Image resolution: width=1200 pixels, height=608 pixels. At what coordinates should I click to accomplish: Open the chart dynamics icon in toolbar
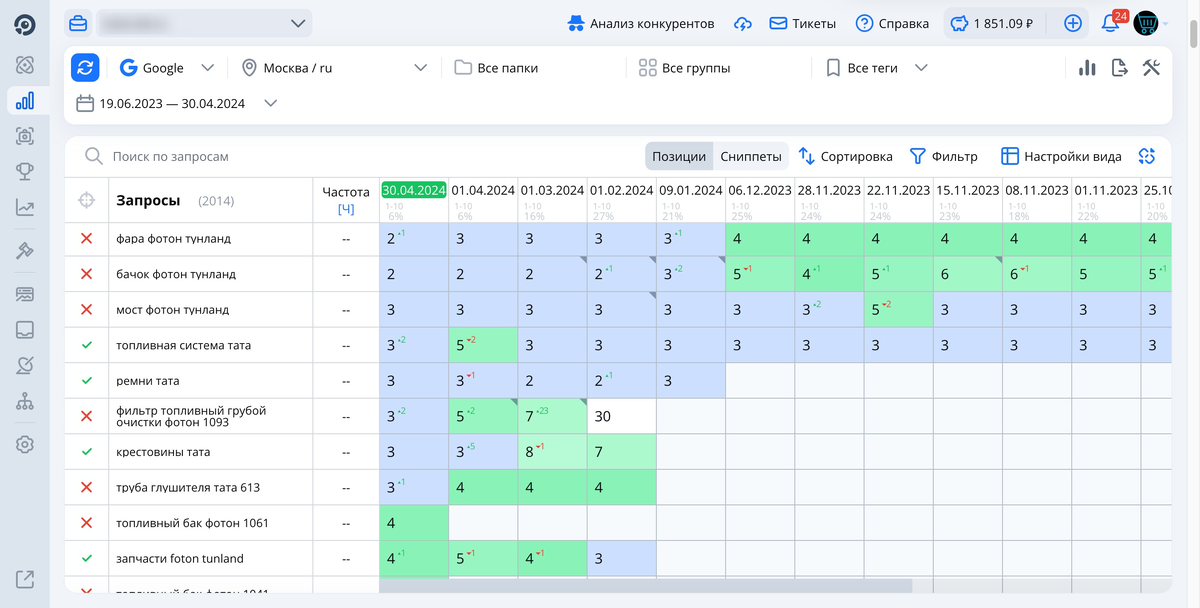click(1087, 68)
